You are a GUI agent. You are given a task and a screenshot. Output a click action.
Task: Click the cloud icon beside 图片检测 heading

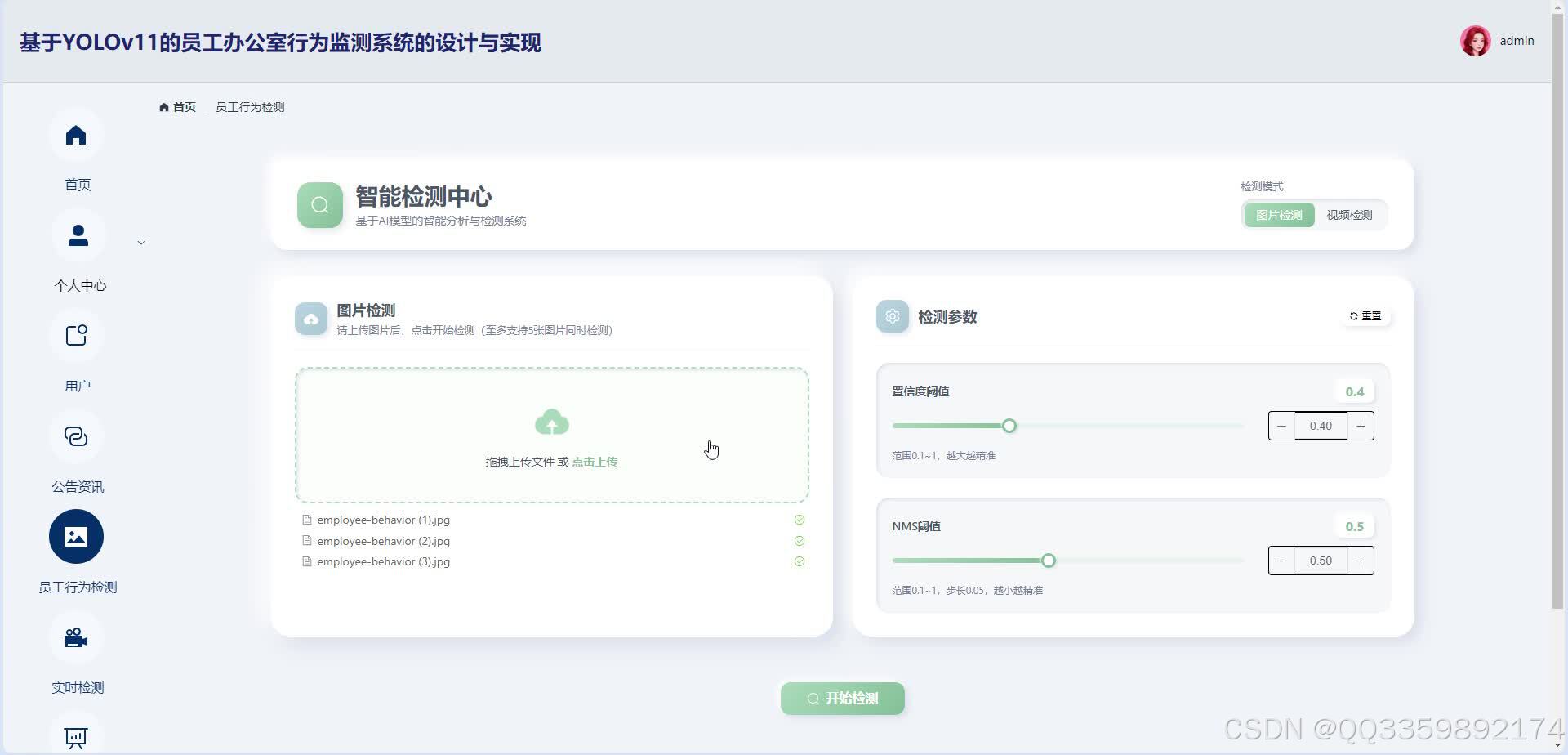(311, 319)
